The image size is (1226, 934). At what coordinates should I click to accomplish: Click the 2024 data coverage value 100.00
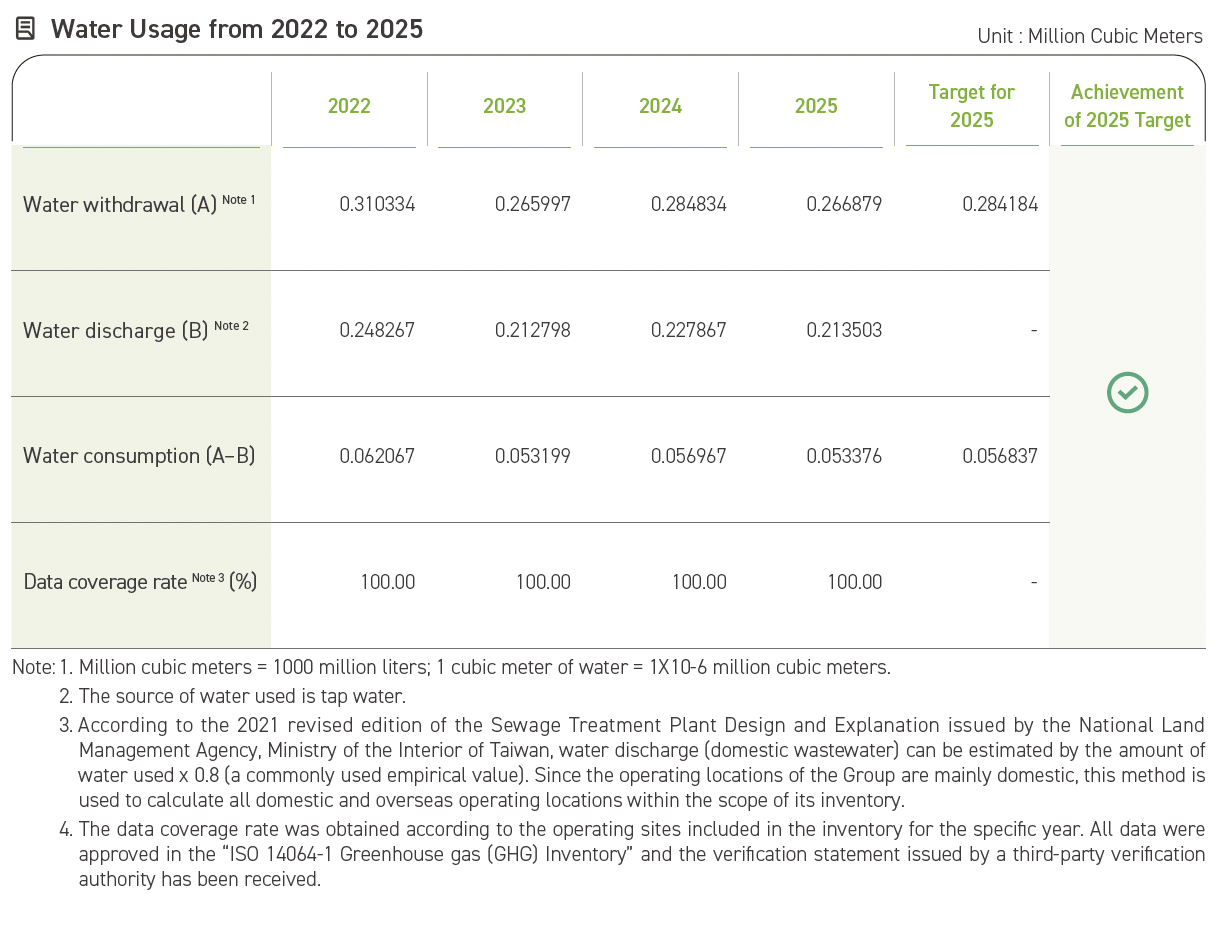click(x=699, y=581)
